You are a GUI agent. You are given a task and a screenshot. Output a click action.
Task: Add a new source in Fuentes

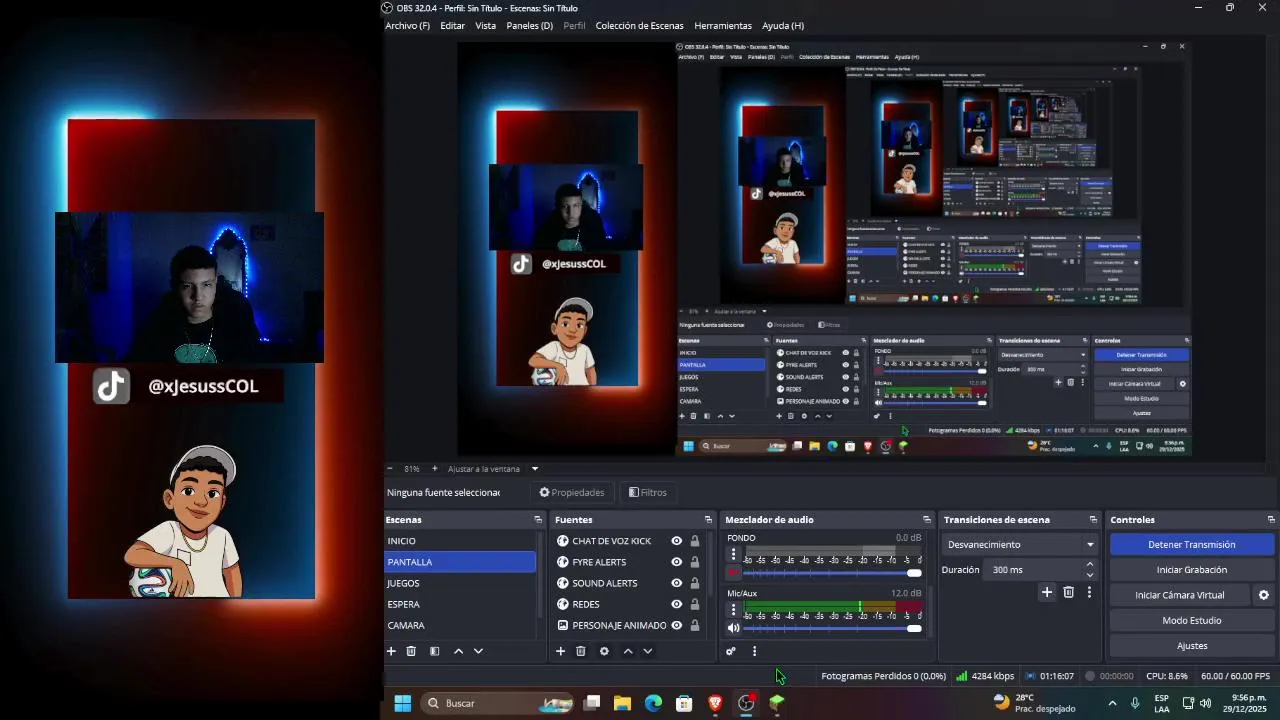coord(560,651)
